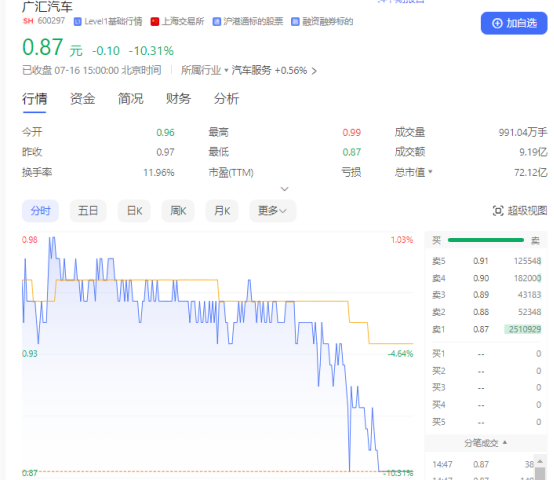This screenshot has width=554, height=480.
Task: Switch to the 简况 tab
Action: [130, 99]
